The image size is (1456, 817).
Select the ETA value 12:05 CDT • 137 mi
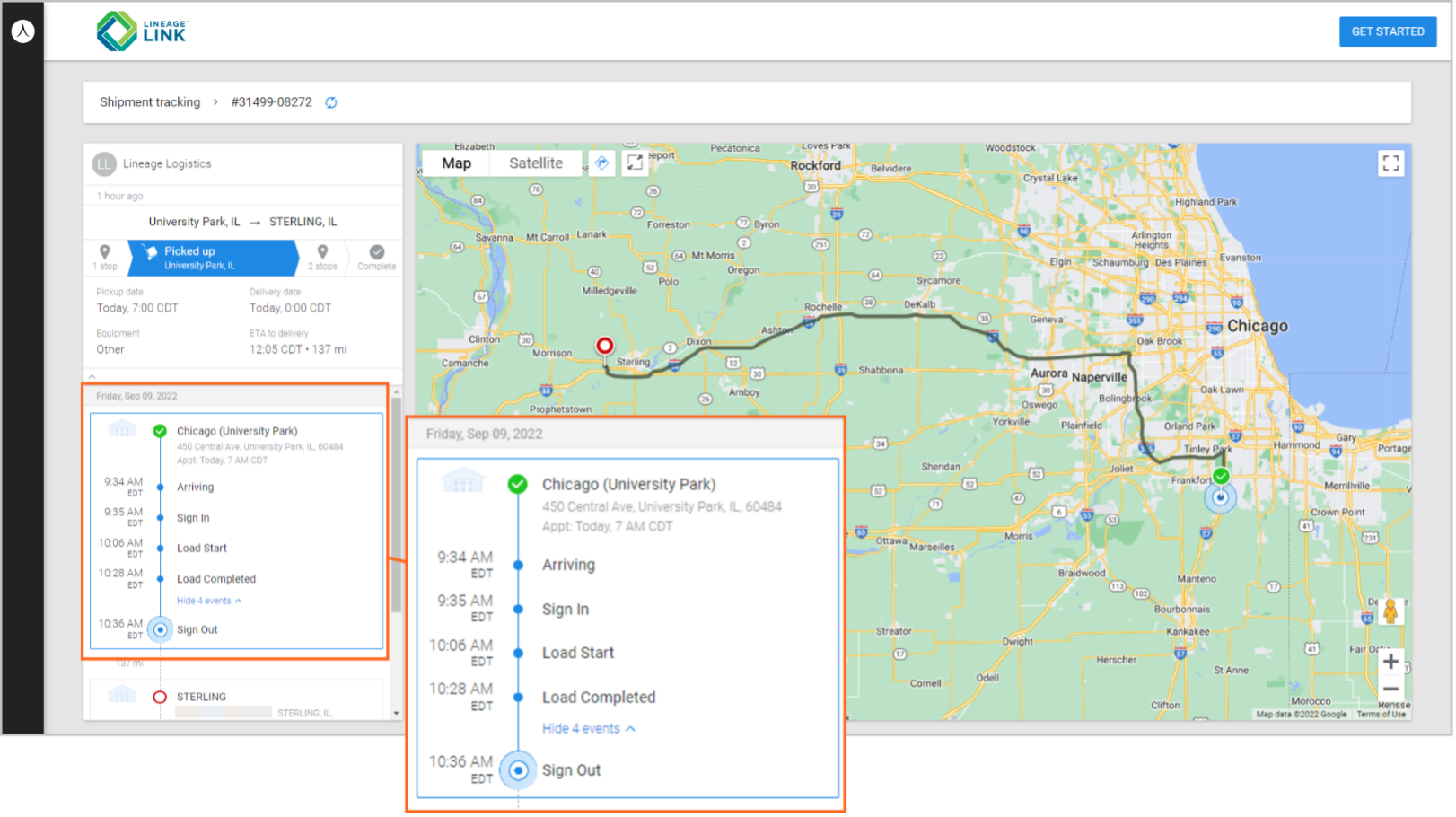click(298, 350)
